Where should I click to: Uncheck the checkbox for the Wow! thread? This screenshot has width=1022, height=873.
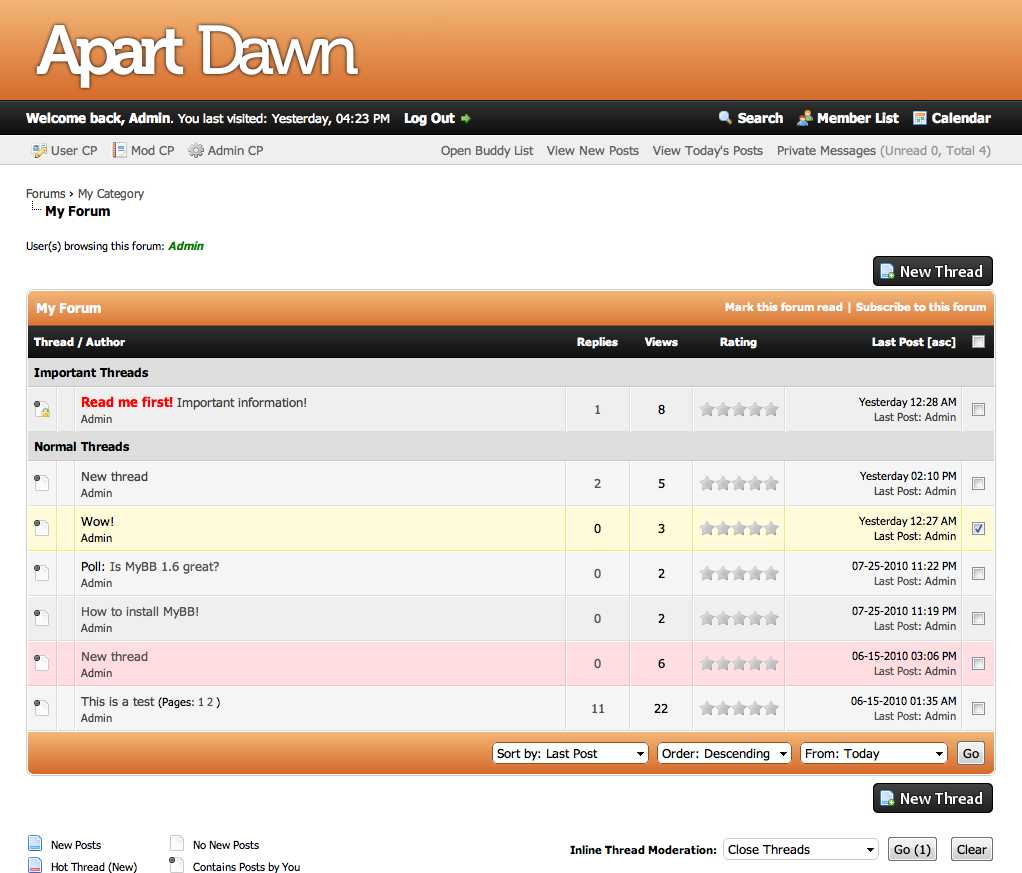coord(978,528)
